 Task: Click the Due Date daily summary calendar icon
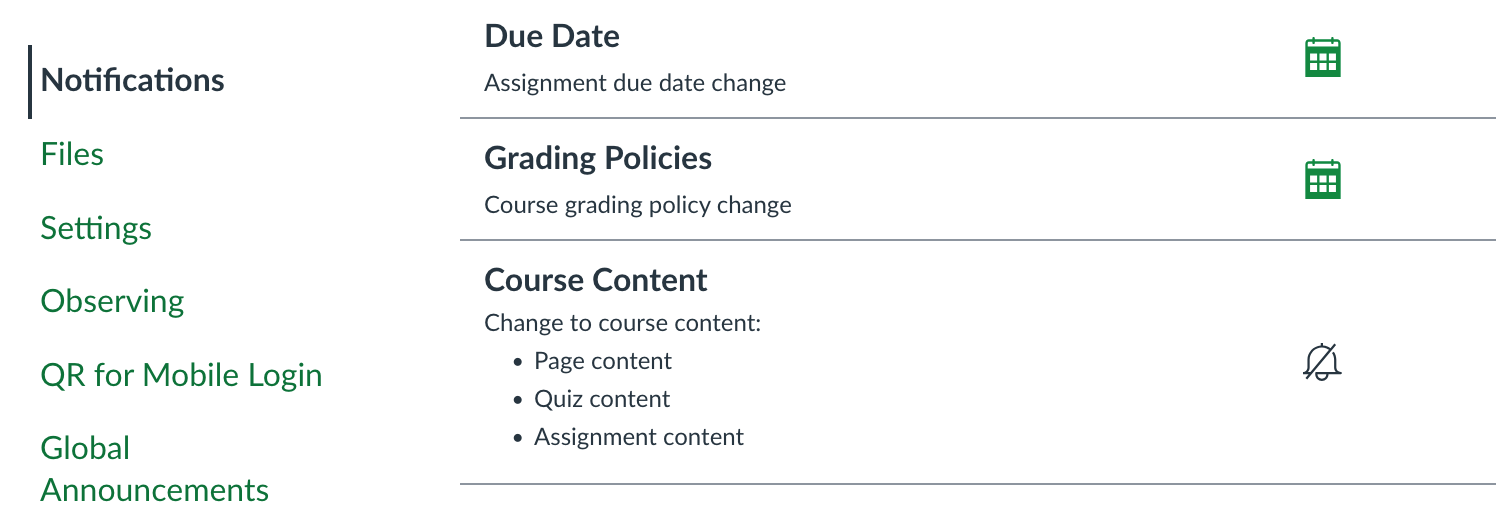pos(1323,58)
